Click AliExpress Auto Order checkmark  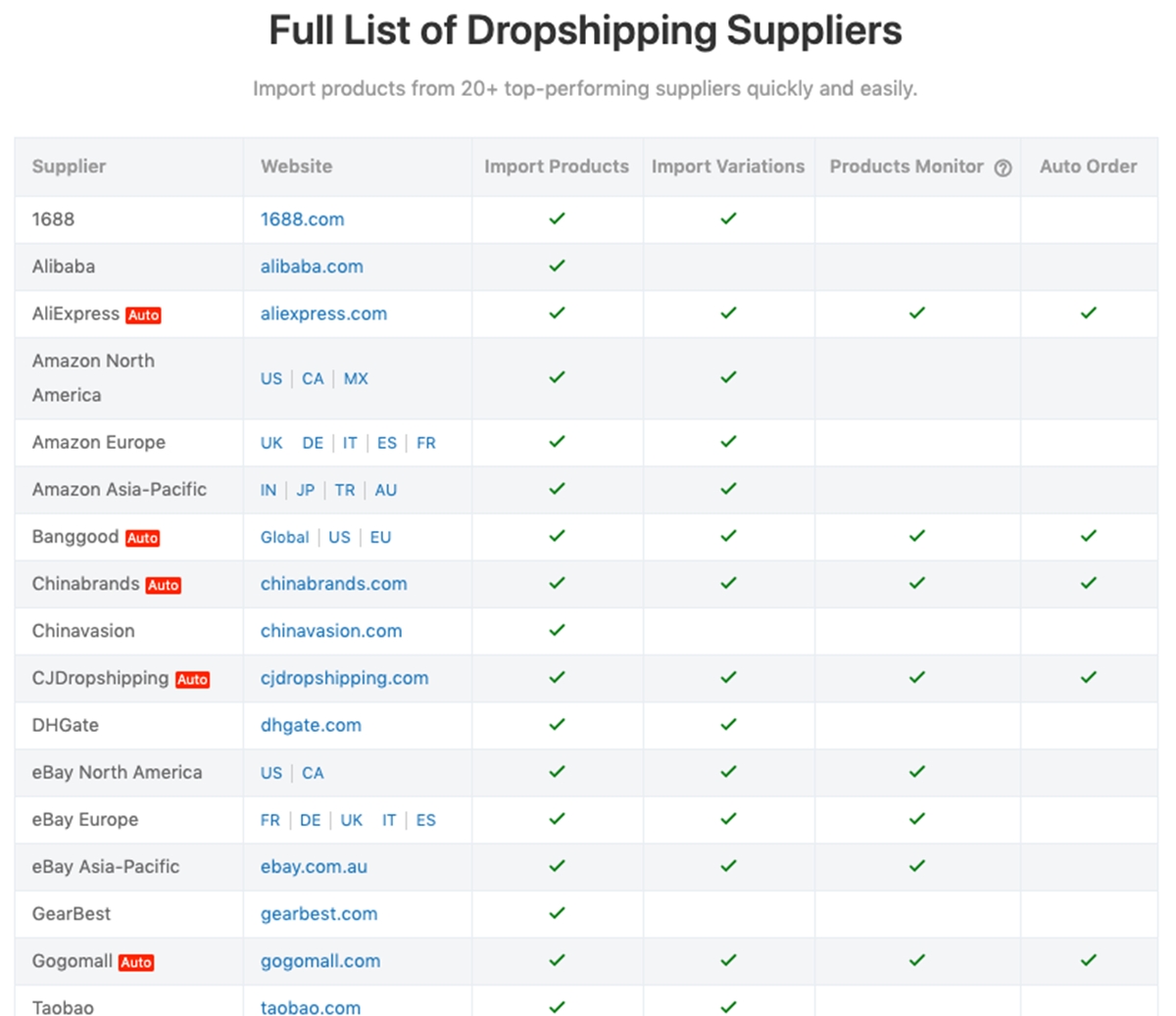[x=1088, y=314]
